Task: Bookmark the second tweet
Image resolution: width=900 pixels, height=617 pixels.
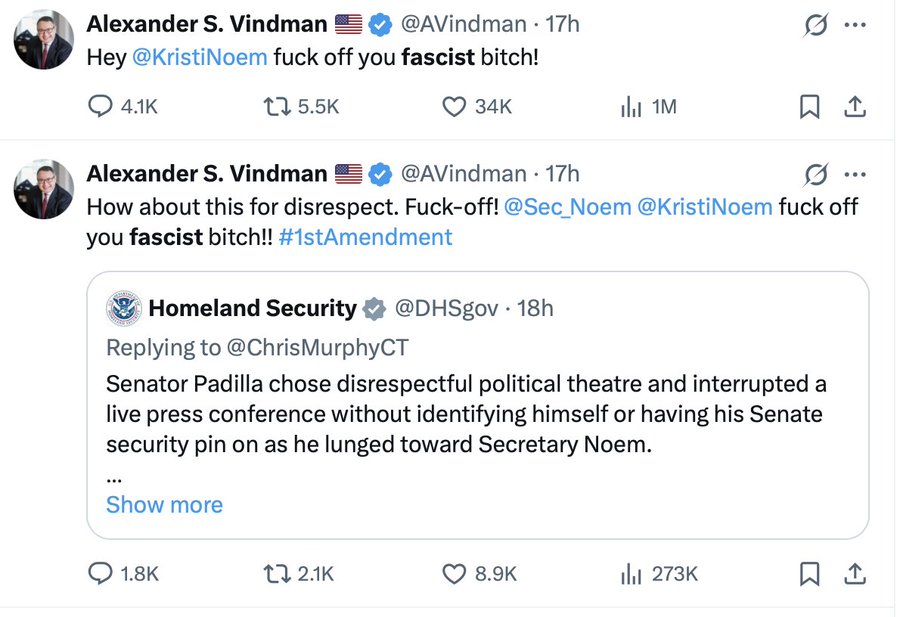Action: pos(809,573)
